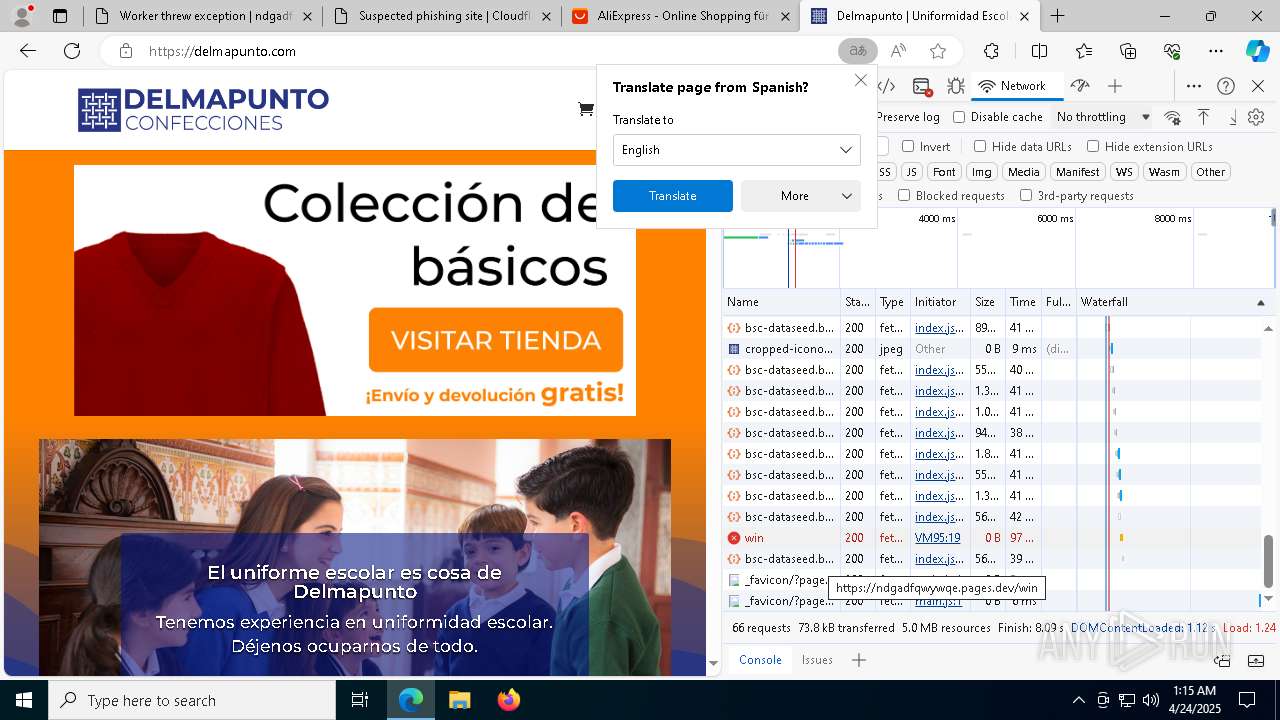Open browser Extensions puzzle icon
The width and height of the screenshot is (1280, 720).
(x=991, y=51)
